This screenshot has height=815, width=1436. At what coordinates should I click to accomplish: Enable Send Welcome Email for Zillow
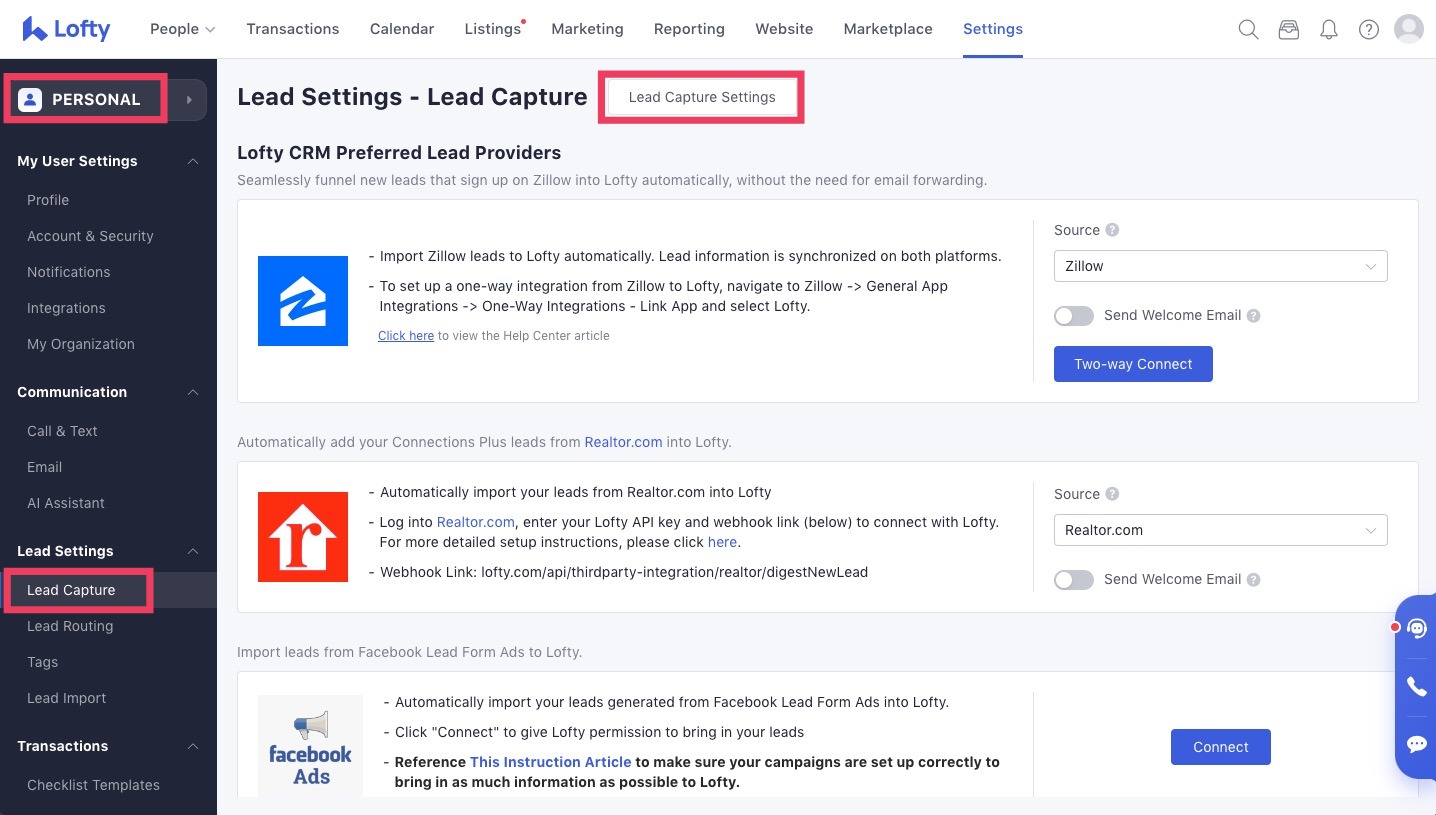click(1074, 316)
